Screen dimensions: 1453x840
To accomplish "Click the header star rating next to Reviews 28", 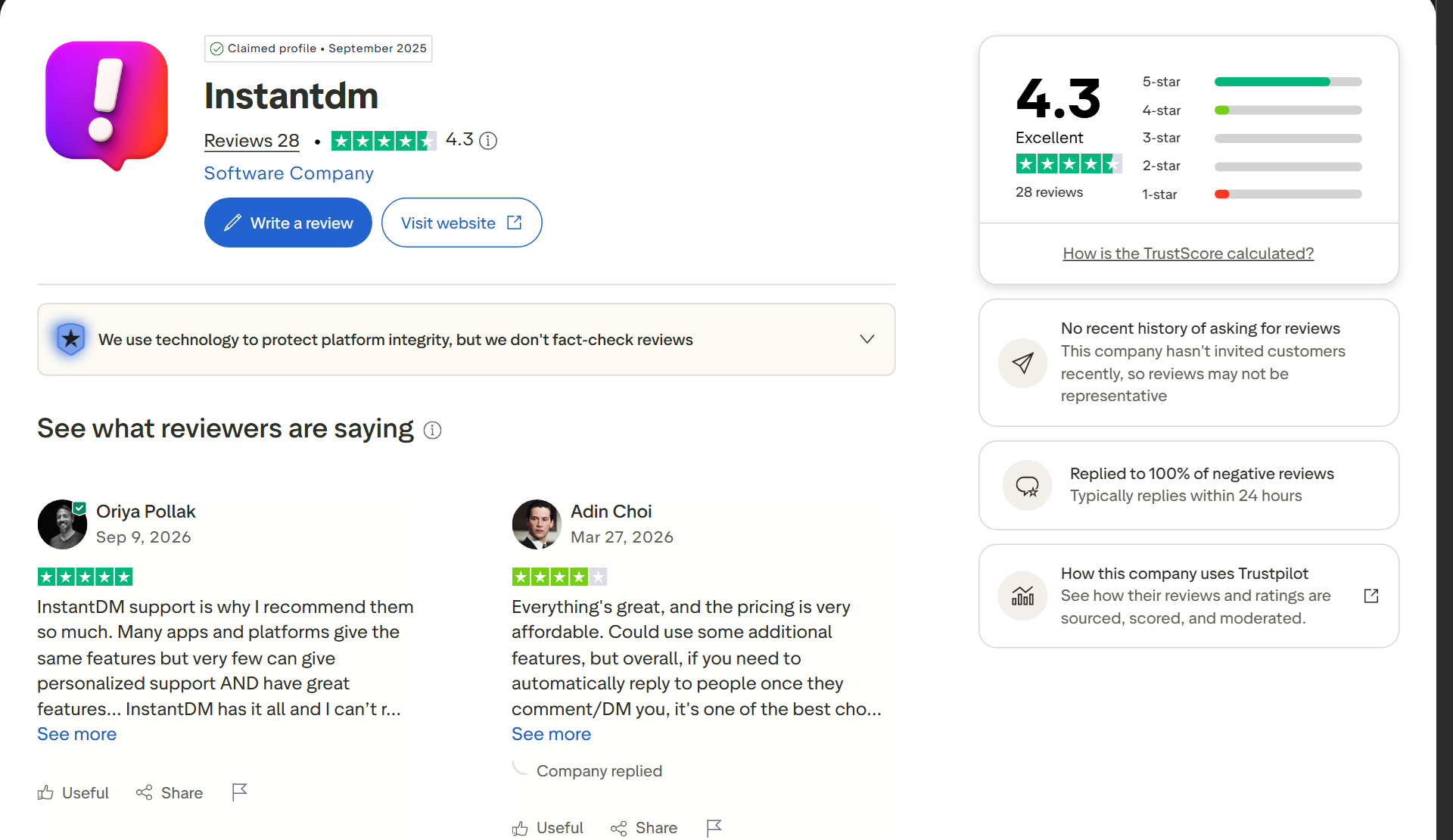I will (384, 141).
